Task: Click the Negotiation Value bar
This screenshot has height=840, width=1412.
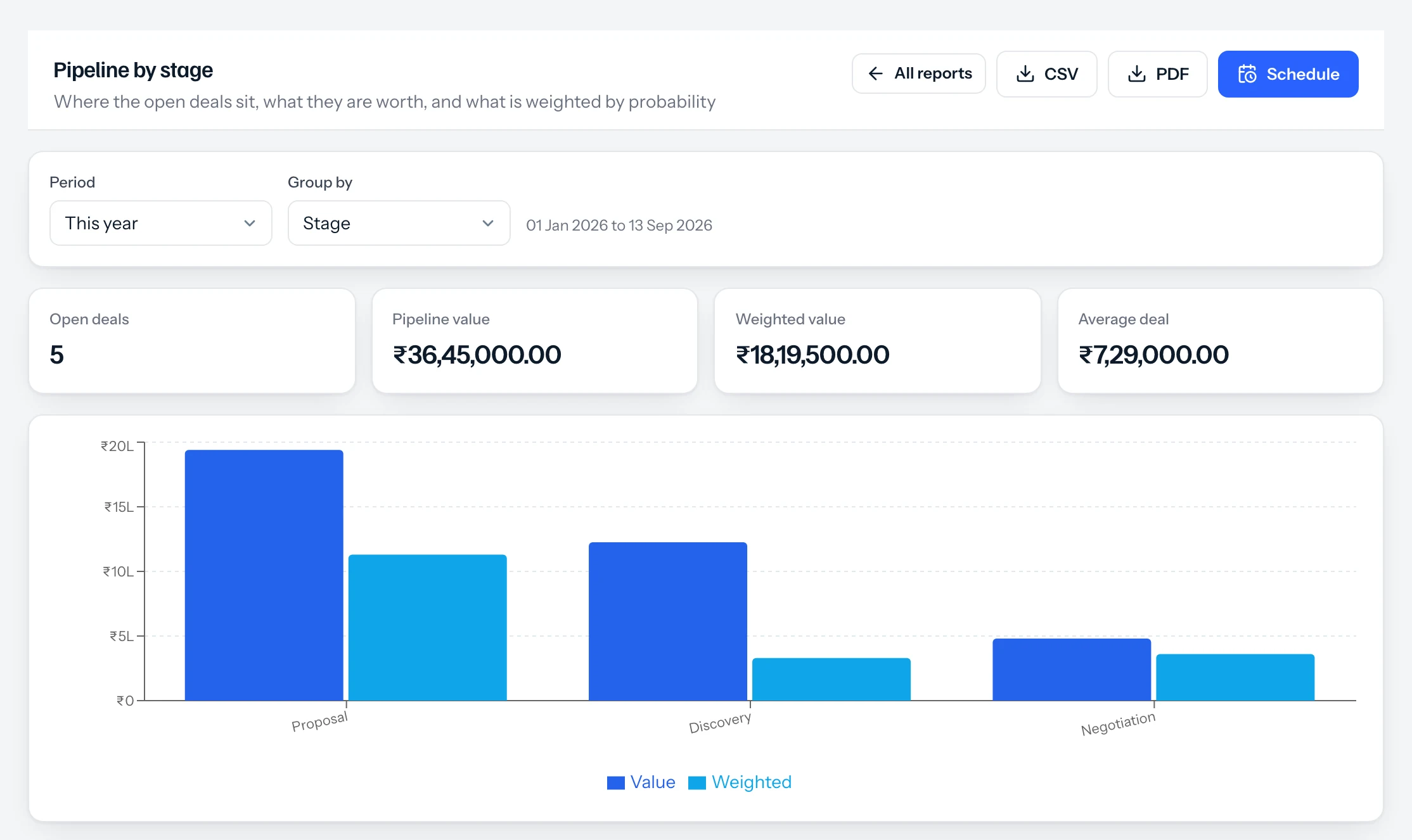Action: pyautogui.click(x=1072, y=670)
